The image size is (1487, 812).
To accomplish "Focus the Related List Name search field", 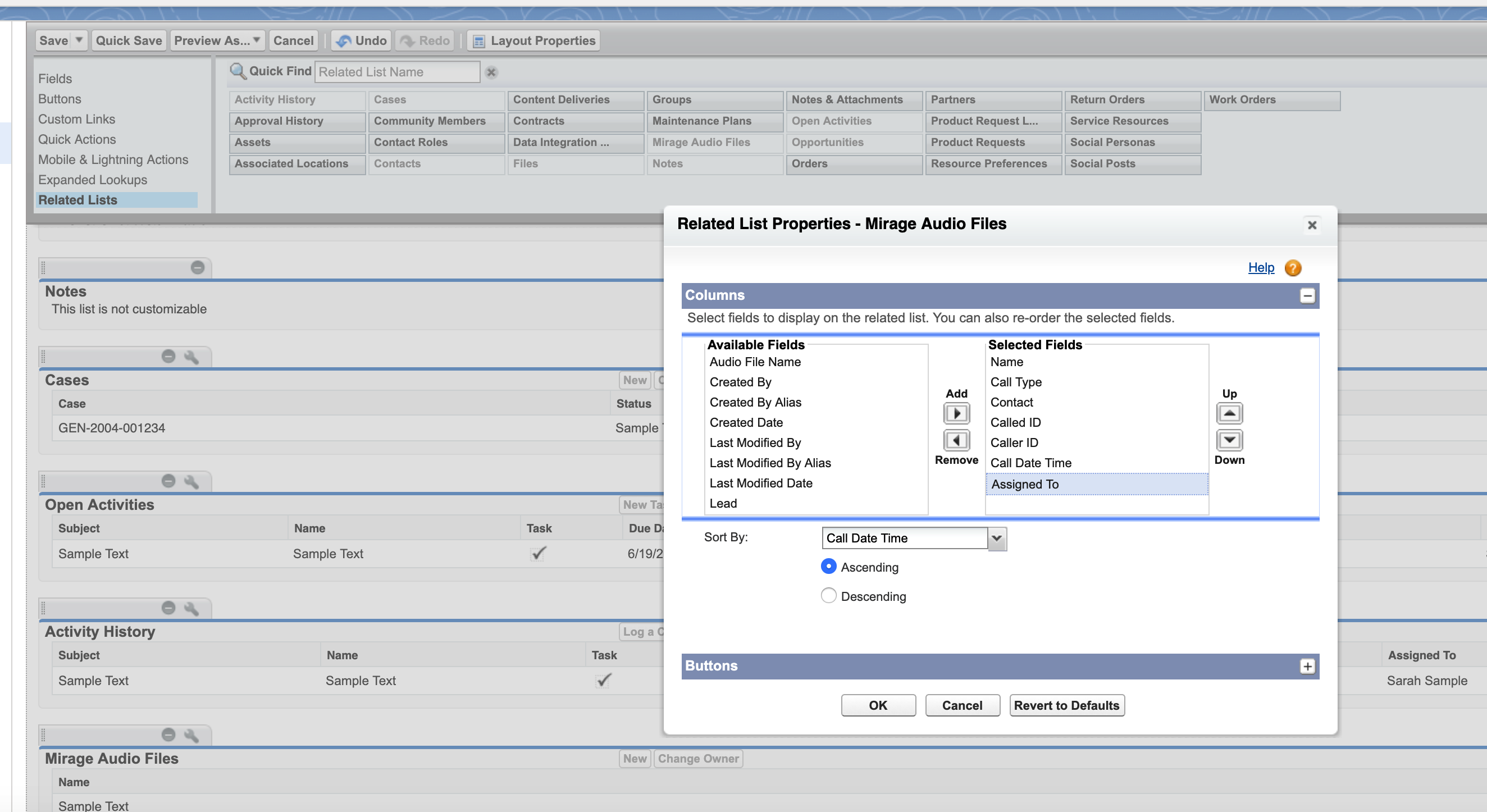I will coord(397,72).
